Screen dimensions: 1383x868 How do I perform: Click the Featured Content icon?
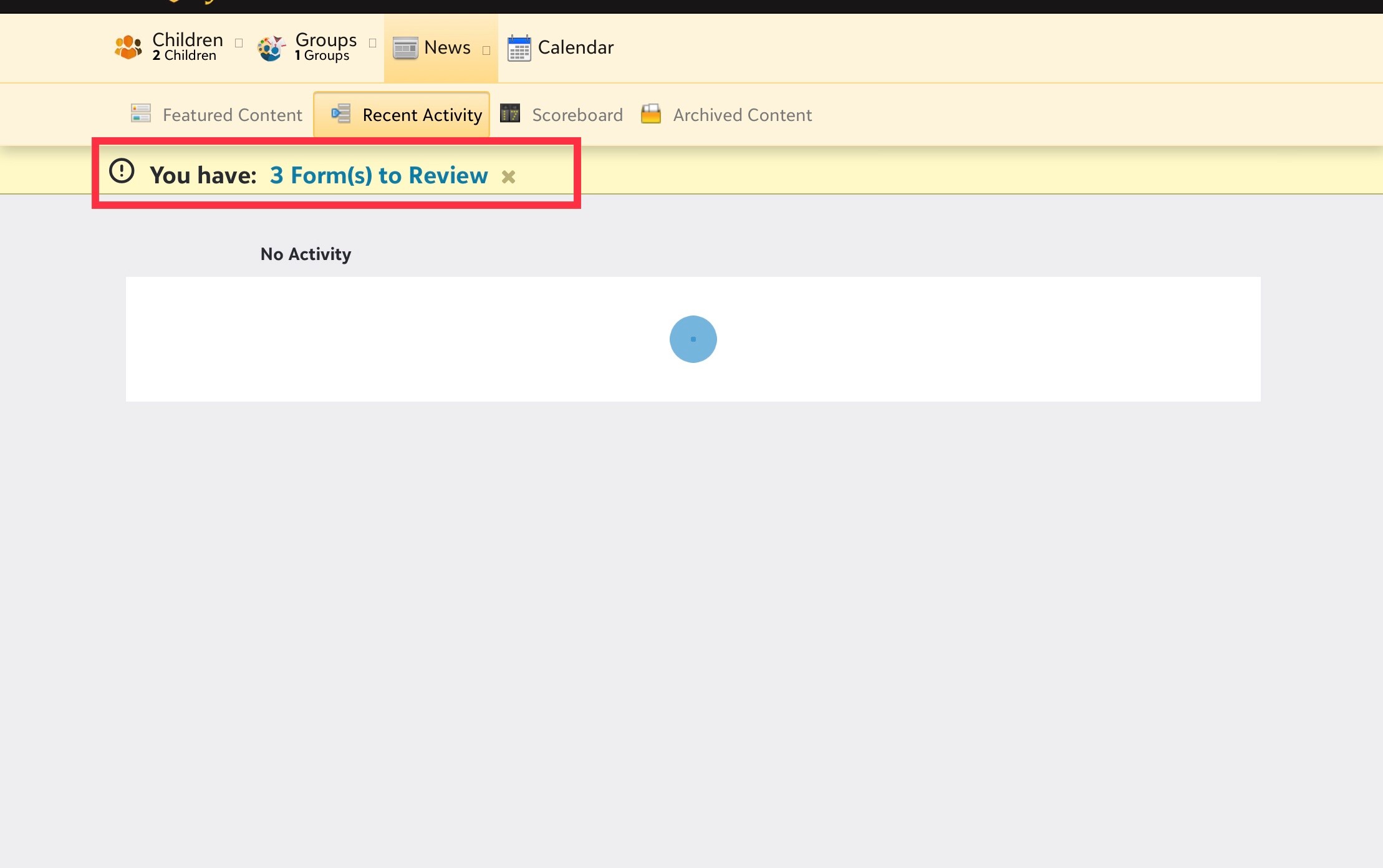click(141, 113)
